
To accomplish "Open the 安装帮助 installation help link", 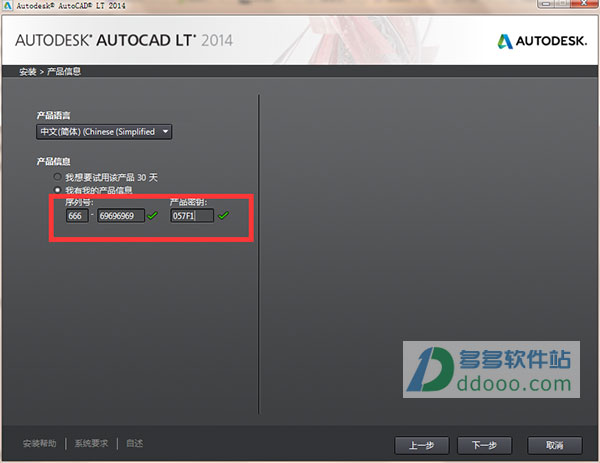I will click(x=39, y=443).
